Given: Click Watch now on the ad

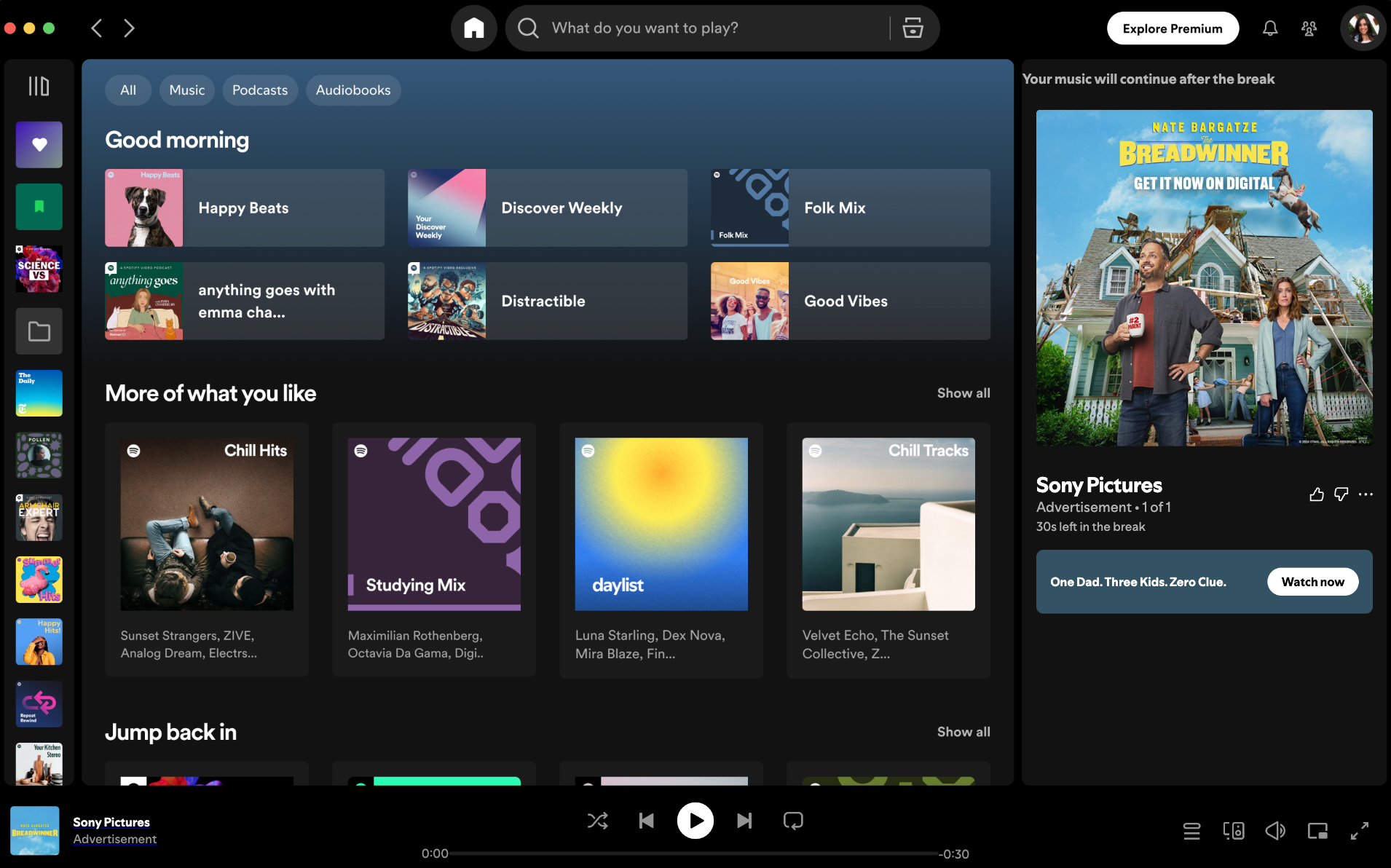Looking at the screenshot, I should 1312,582.
